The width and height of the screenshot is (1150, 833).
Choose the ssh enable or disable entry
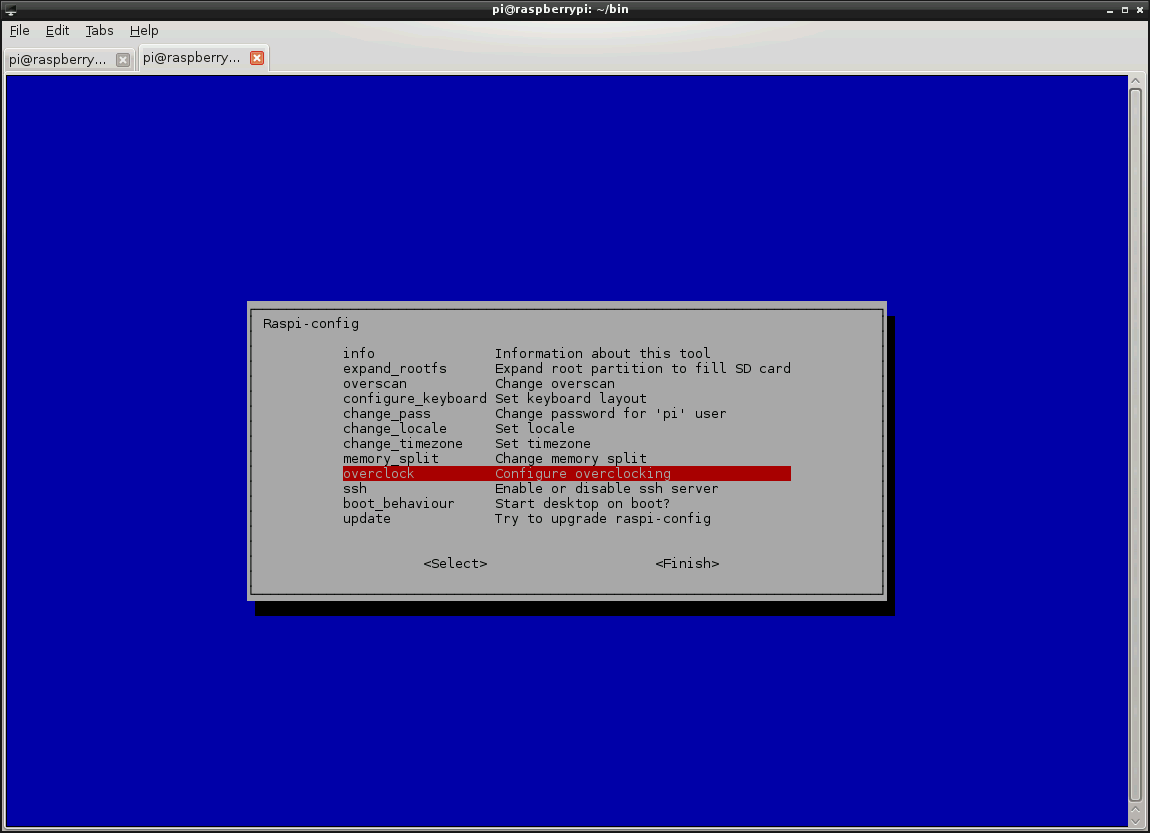355,488
